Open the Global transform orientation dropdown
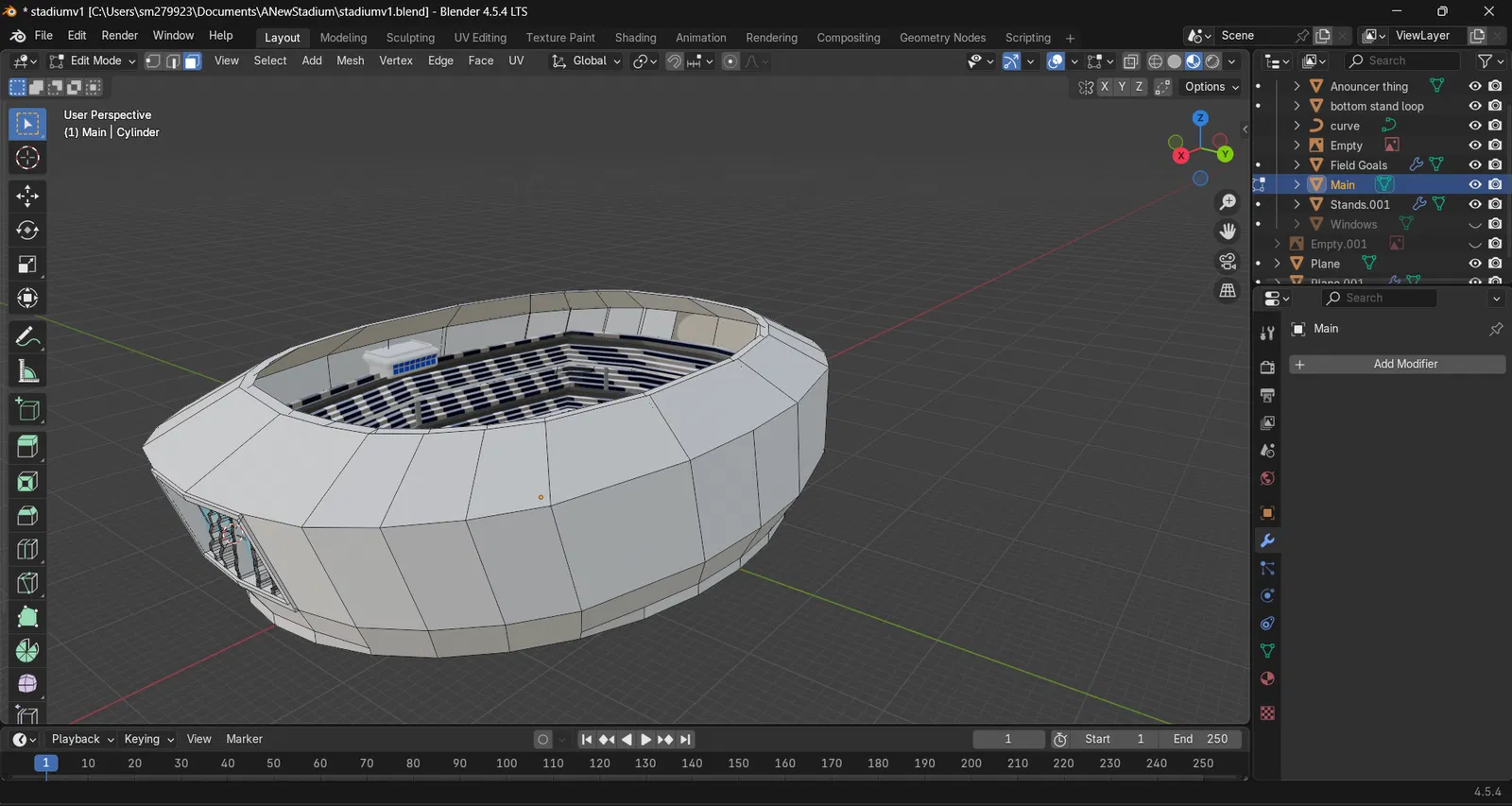Image resolution: width=1512 pixels, height=806 pixels. (587, 61)
